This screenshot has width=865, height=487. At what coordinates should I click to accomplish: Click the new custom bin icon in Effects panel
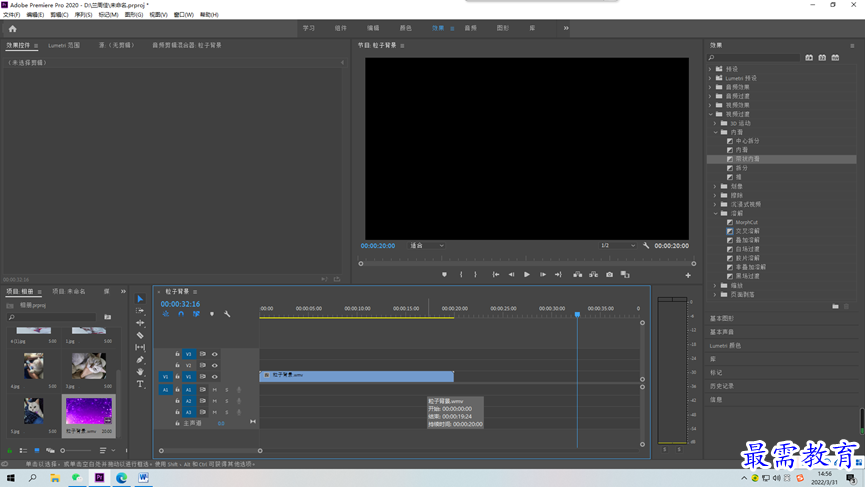point(835,306)
